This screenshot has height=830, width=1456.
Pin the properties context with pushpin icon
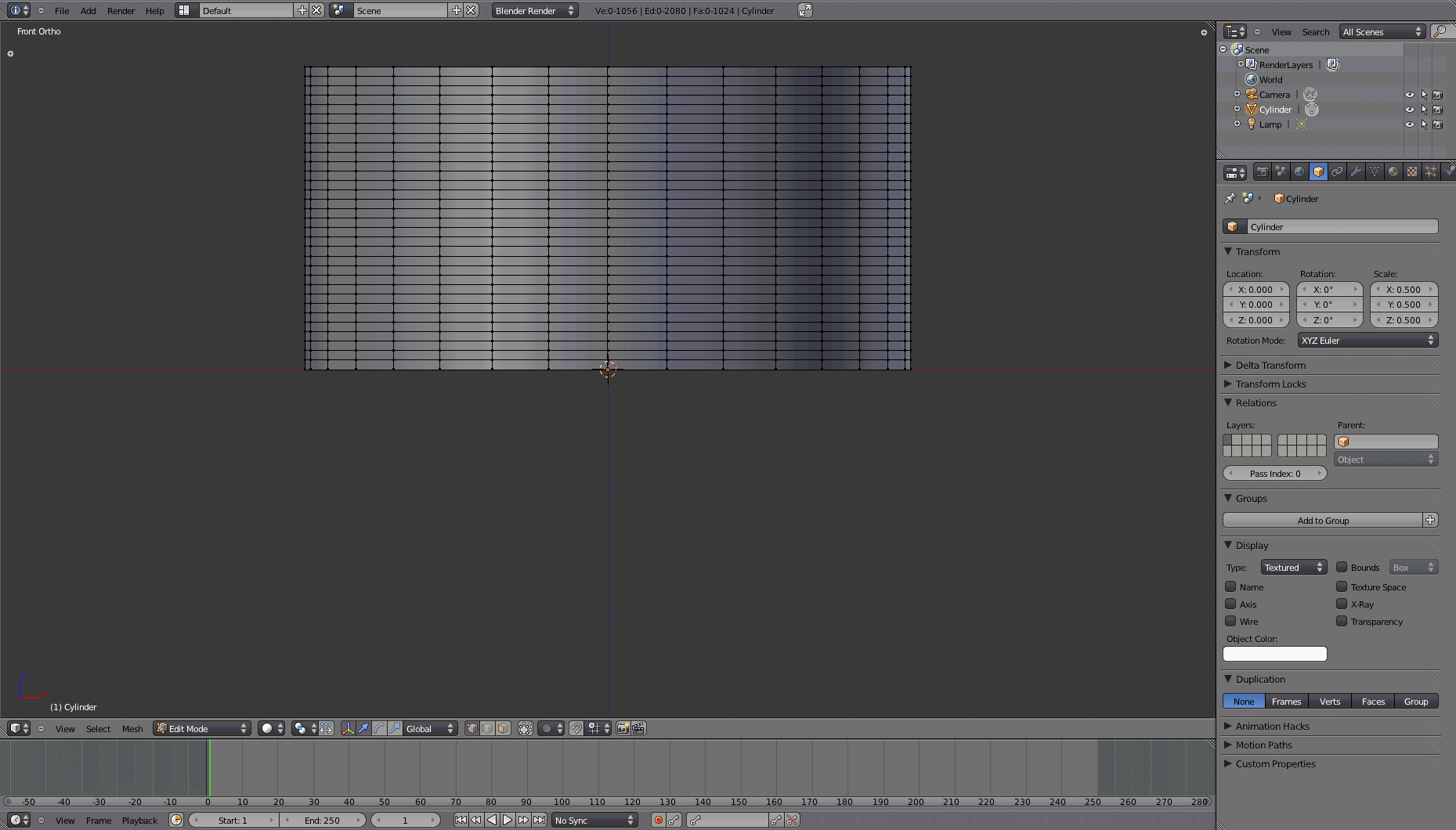click(1230, 199)
